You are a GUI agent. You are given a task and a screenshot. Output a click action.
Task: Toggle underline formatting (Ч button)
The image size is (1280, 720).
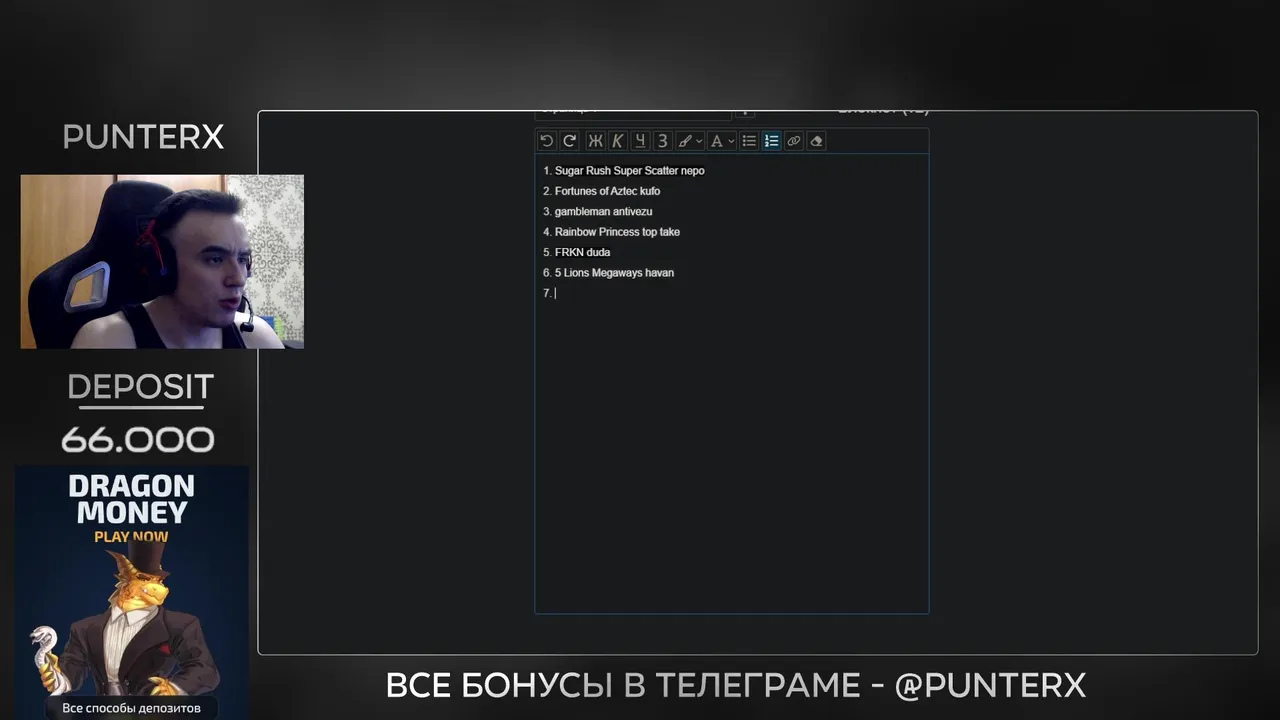[x=640, y=141]
